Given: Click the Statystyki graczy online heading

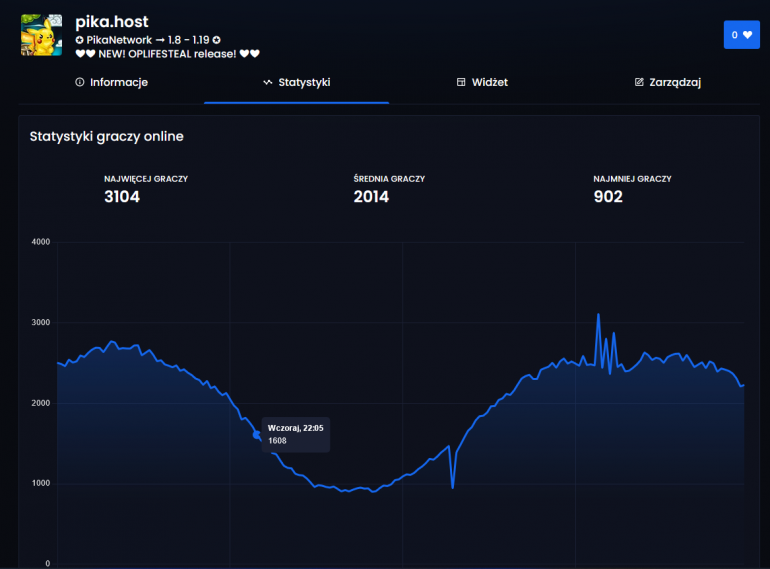Looking at the screenshot, I should click(107, 136).
